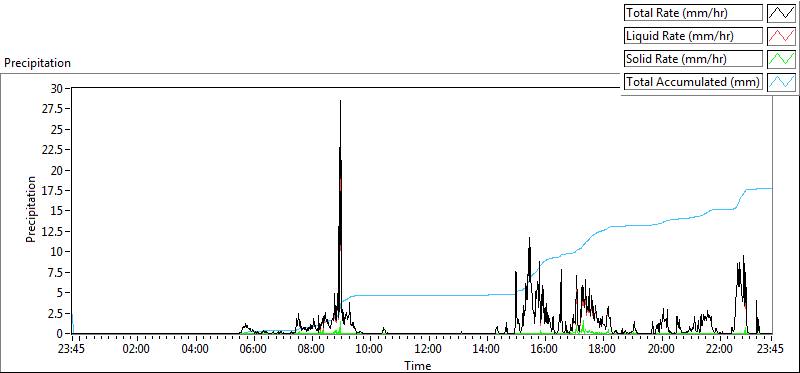800x373 pixels.
Task: Click the Liquid Rate legend plot icon
Action: click(782, 35)
